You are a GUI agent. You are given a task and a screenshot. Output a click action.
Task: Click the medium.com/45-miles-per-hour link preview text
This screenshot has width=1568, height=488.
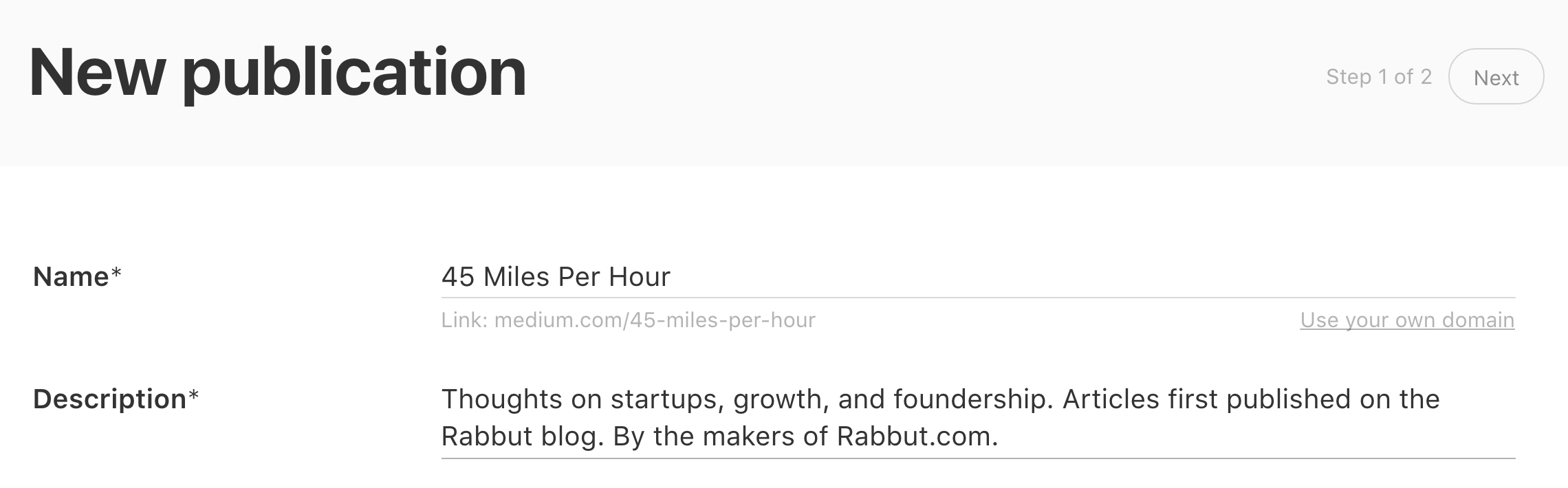[655, 320]
